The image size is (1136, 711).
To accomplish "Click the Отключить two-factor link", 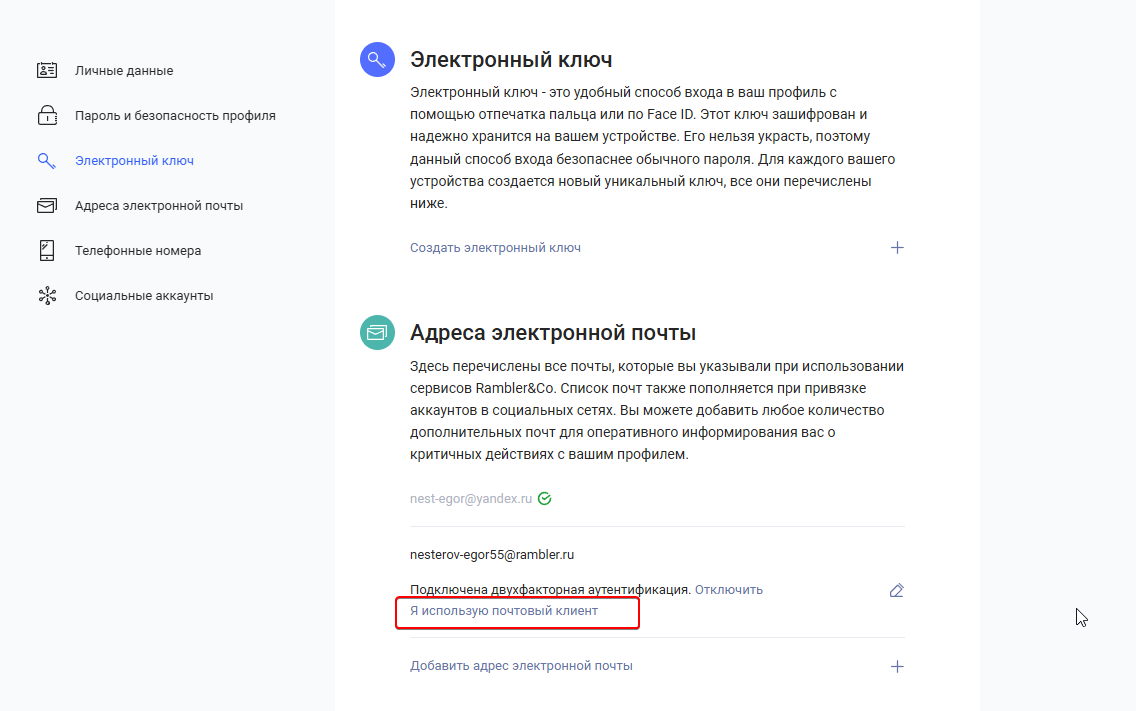I will coord(729,590).
